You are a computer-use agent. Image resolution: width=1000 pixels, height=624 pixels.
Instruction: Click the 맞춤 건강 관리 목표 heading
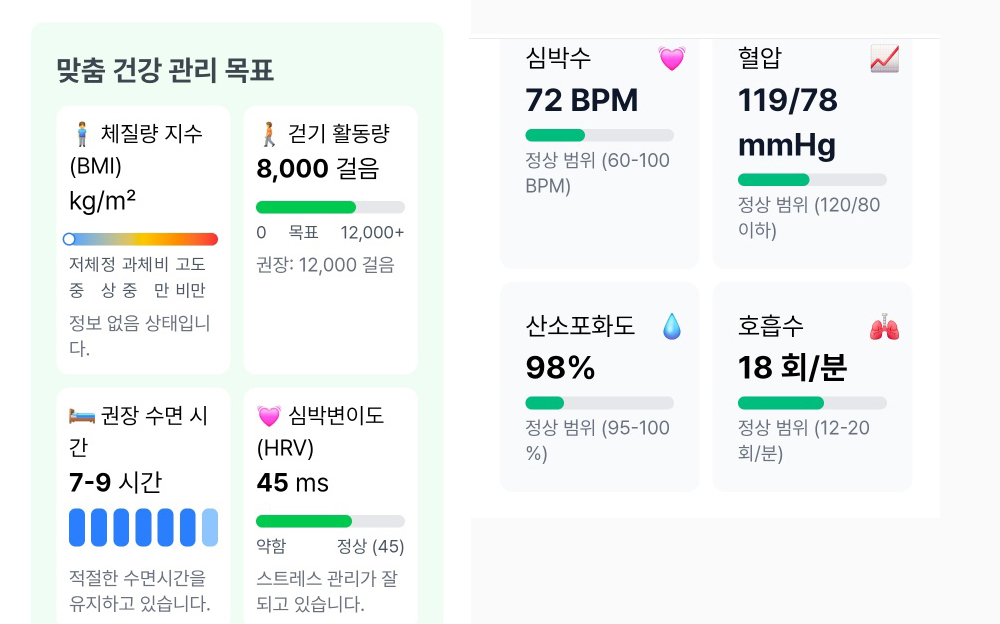click(165, 70)
